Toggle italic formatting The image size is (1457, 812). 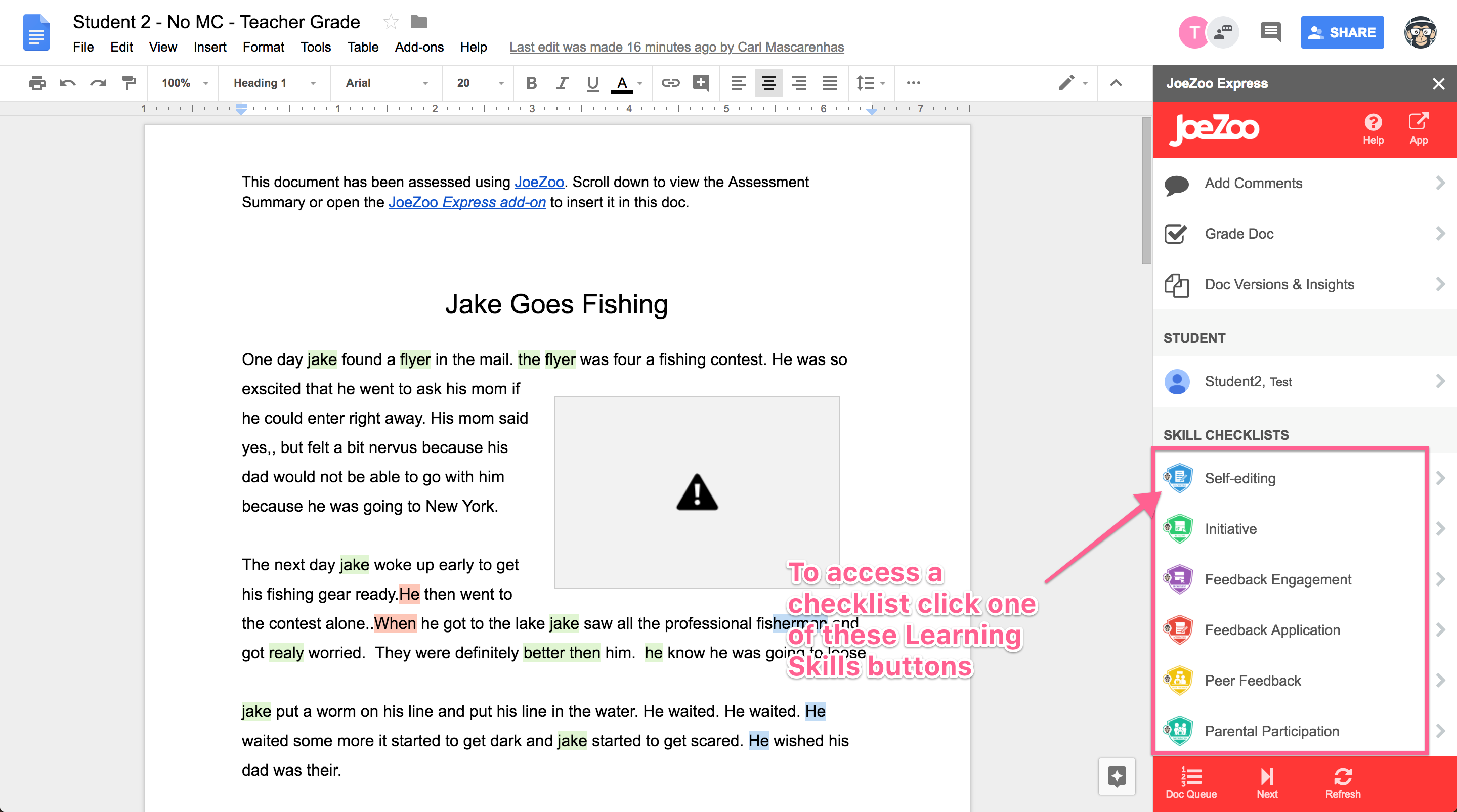(x=562, y=83)
